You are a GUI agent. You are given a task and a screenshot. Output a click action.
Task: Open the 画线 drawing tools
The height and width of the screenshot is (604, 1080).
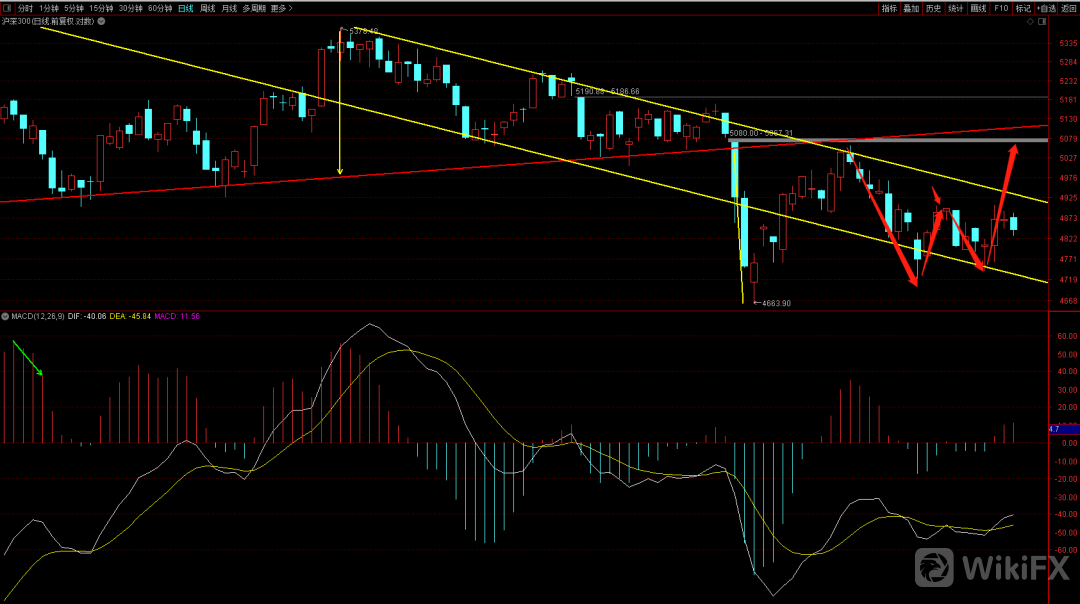[x=978, y=8]
